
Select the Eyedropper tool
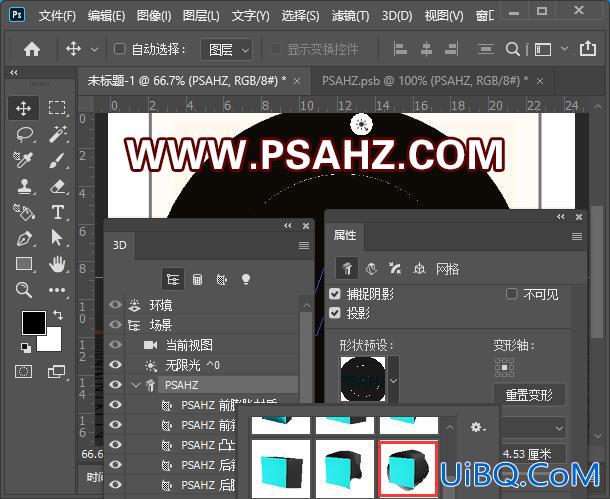tap(23, 160)
